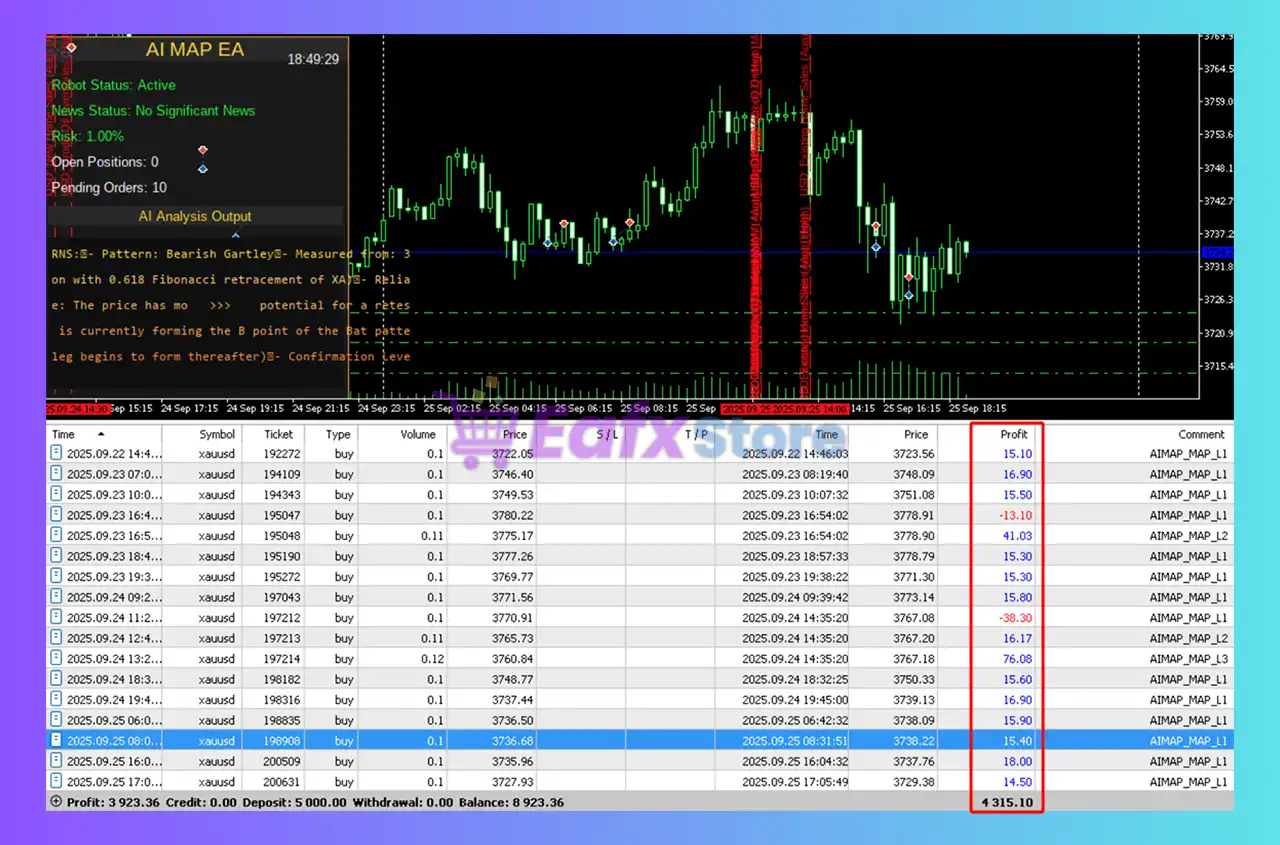Toggle sort order using the Time column arrow
This screenshot has height=845, width=1280.
click(101, 435)
